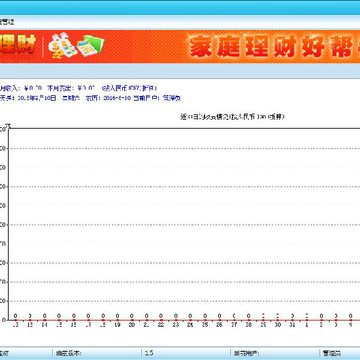Select the data point for day 24

pos(190,320)
